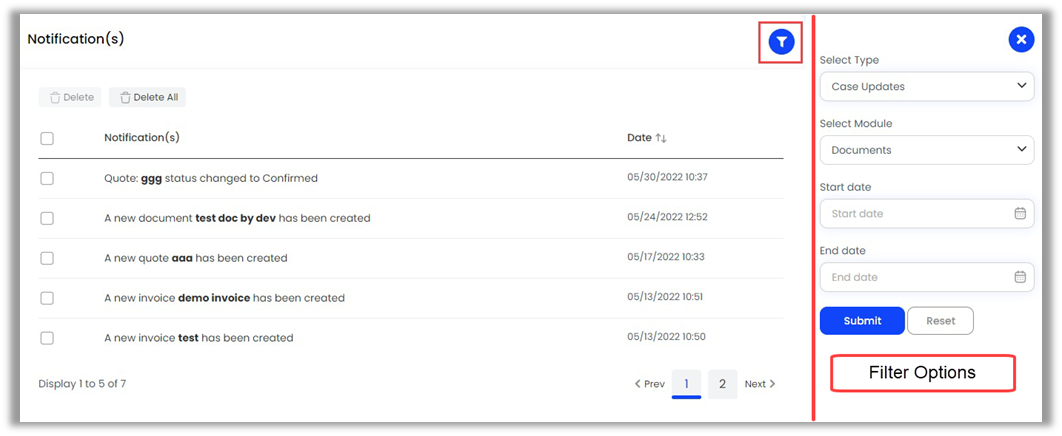The height and width of the screenshot is (436, 1062).
Task: Tick the demo invoice notification checkbox
Action: click(47, 298)
